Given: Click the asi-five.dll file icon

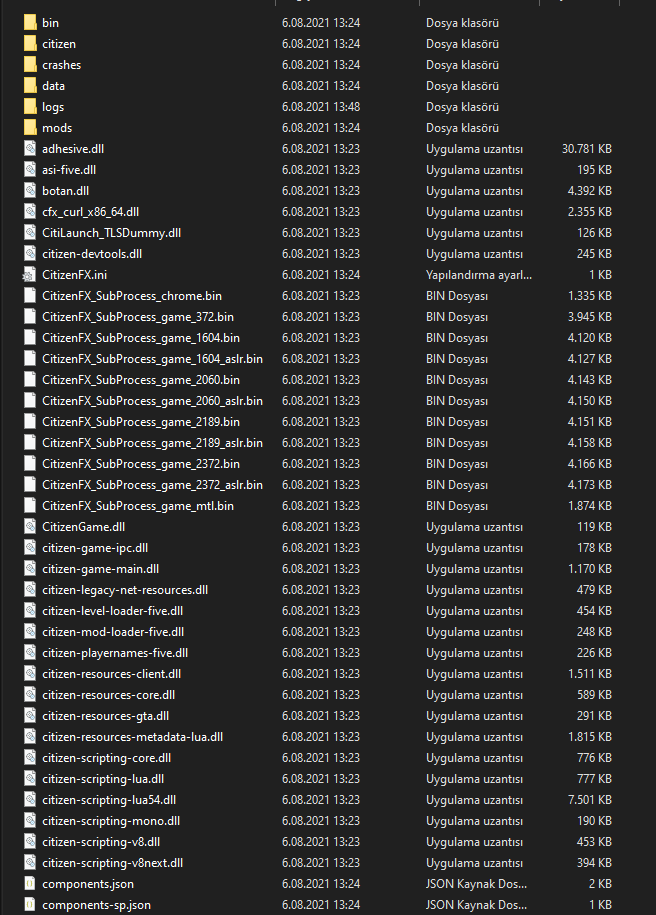Looking at the screenshot, I should click(30, 170).
